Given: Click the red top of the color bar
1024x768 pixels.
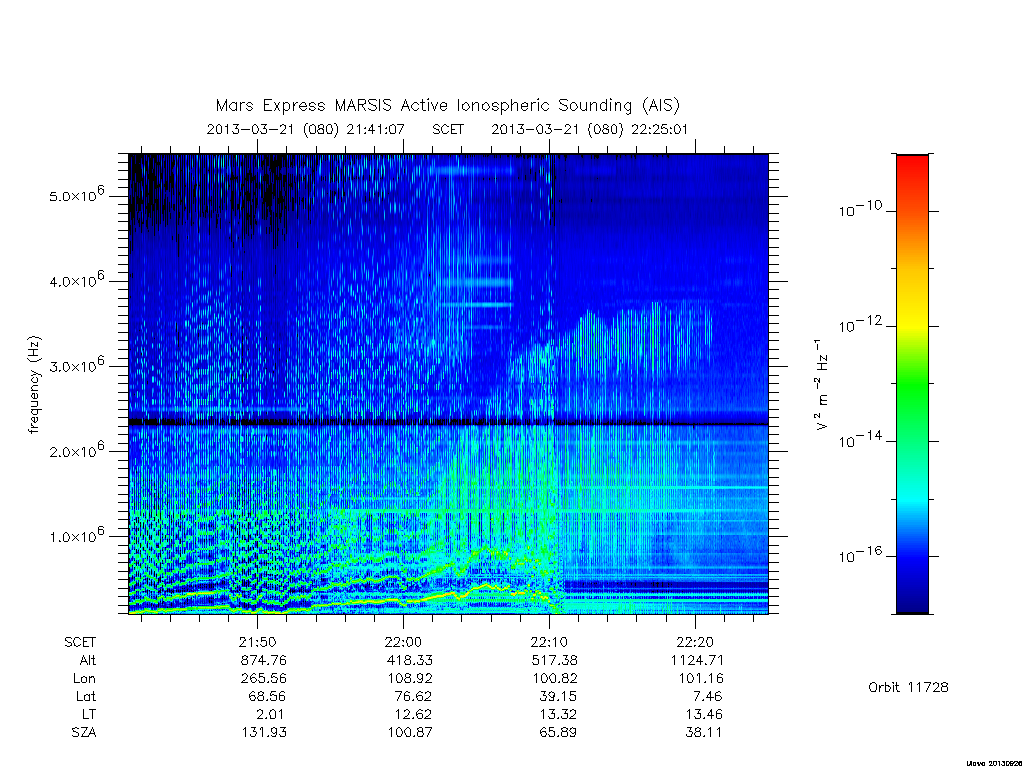Looking at the screenshot, I should [x=912, y=167].
